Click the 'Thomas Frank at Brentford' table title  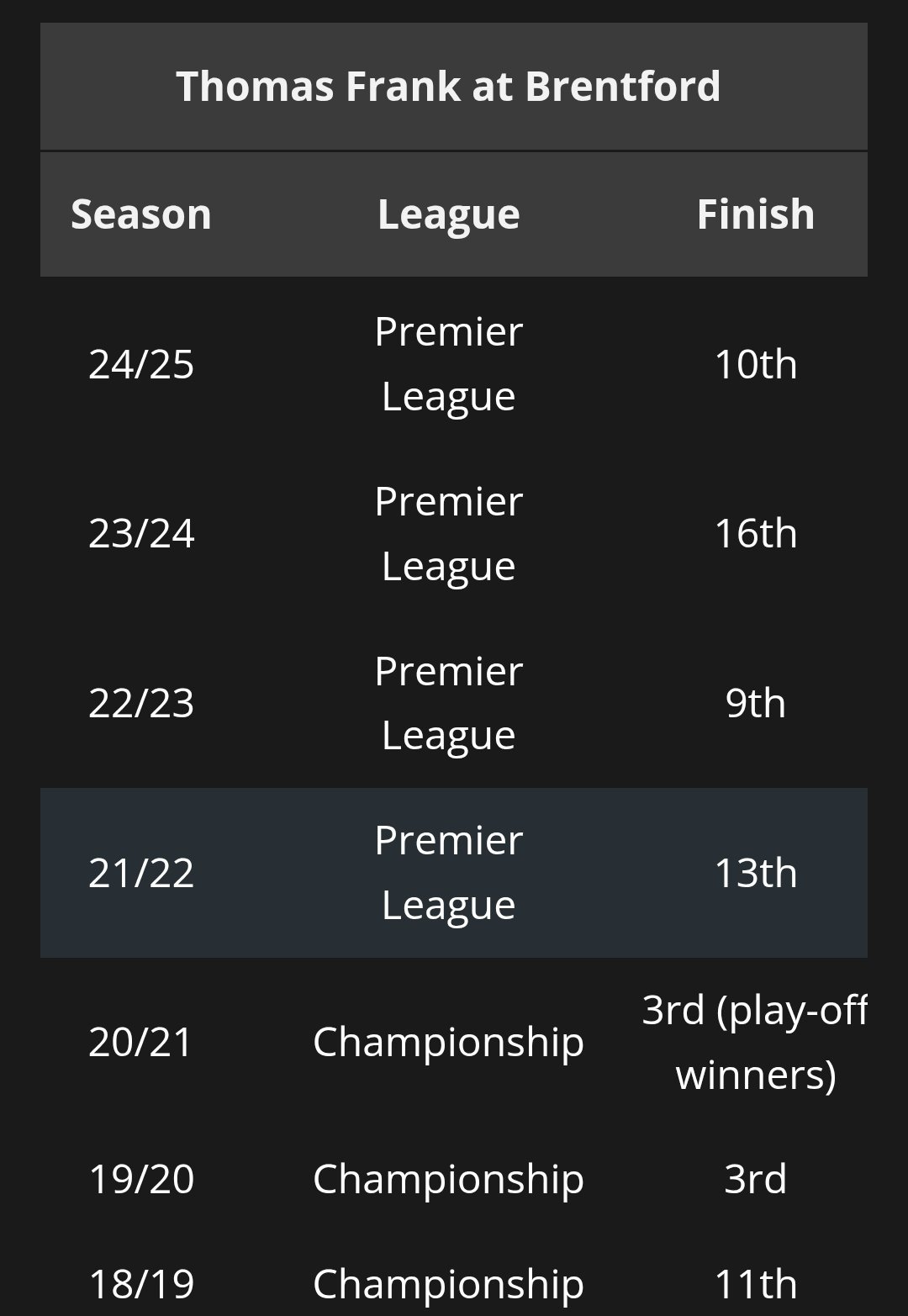click(448, 87)
